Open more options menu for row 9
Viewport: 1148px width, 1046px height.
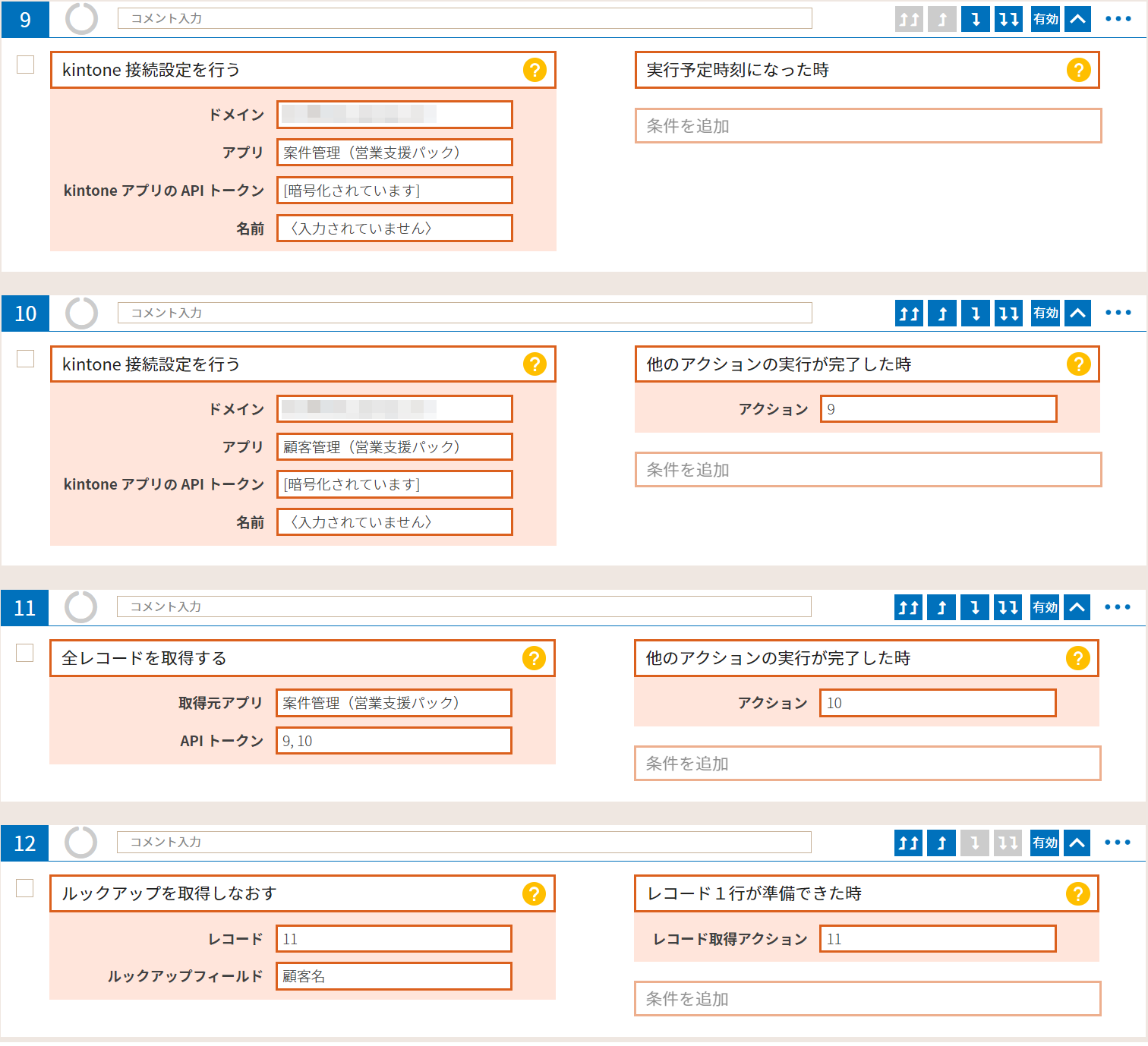1118,19
